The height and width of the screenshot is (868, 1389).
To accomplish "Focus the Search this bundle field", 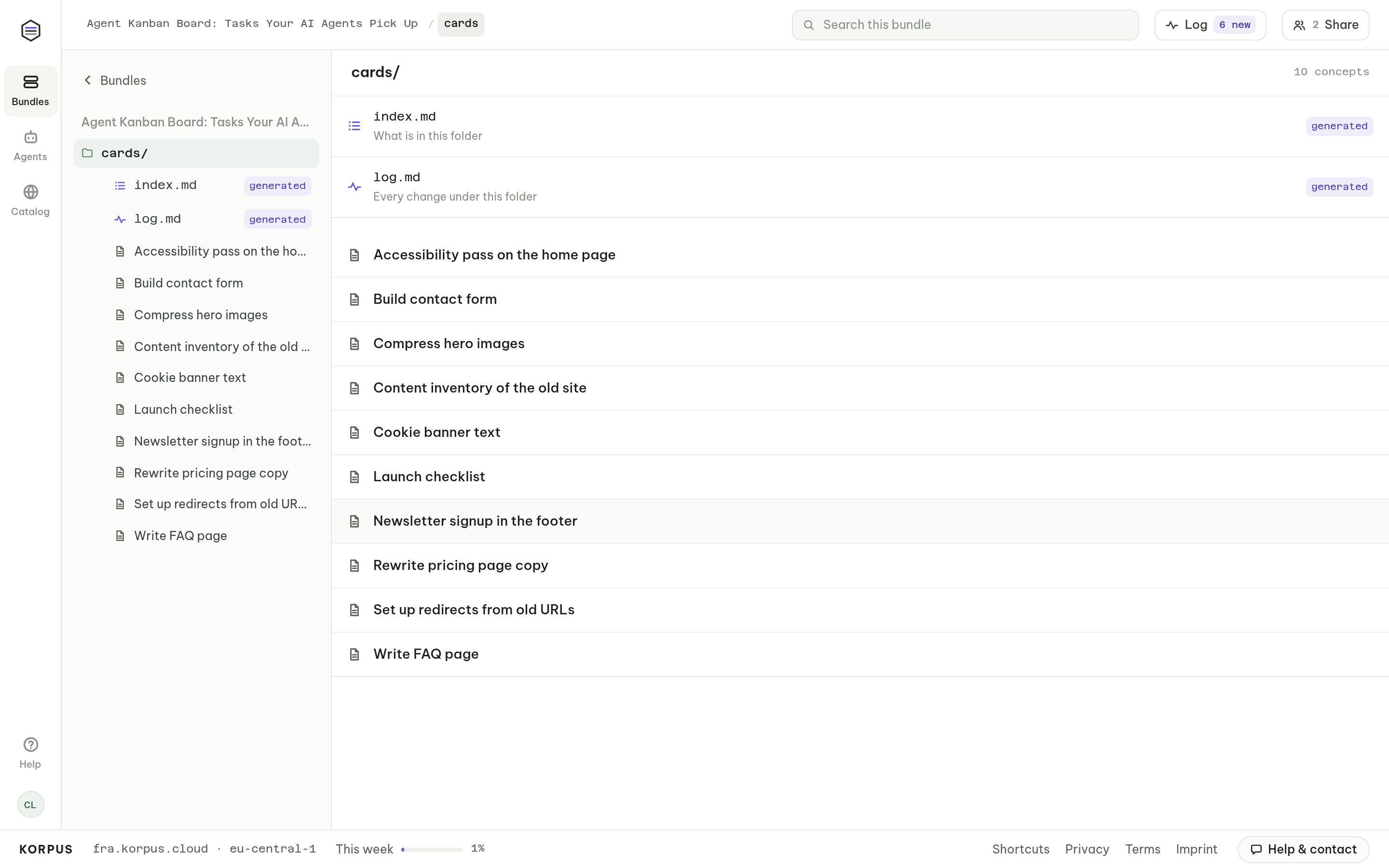I will coord(965,25).
